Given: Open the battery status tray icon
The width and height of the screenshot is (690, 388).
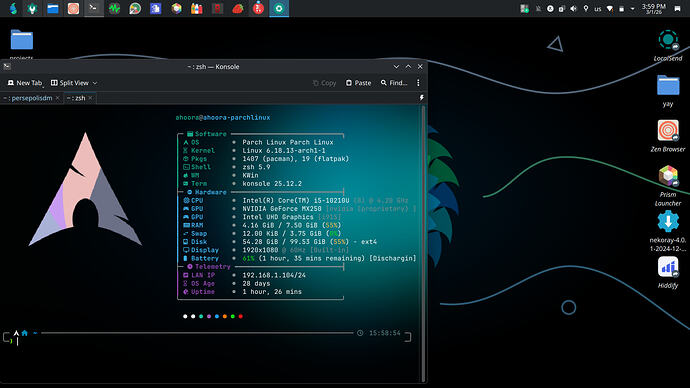Looking at the screenshot, I should click(621, 8).
